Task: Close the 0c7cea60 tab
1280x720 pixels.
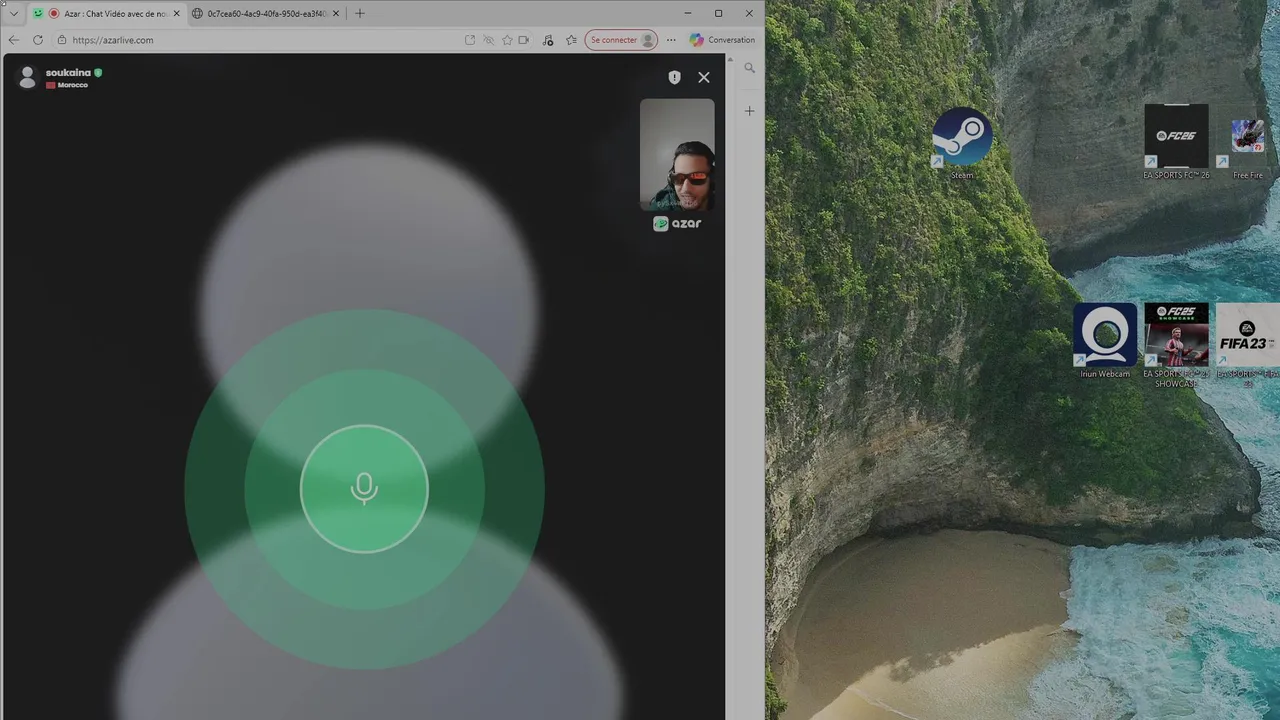Action: pyautogui.click(x=336, y=13)
